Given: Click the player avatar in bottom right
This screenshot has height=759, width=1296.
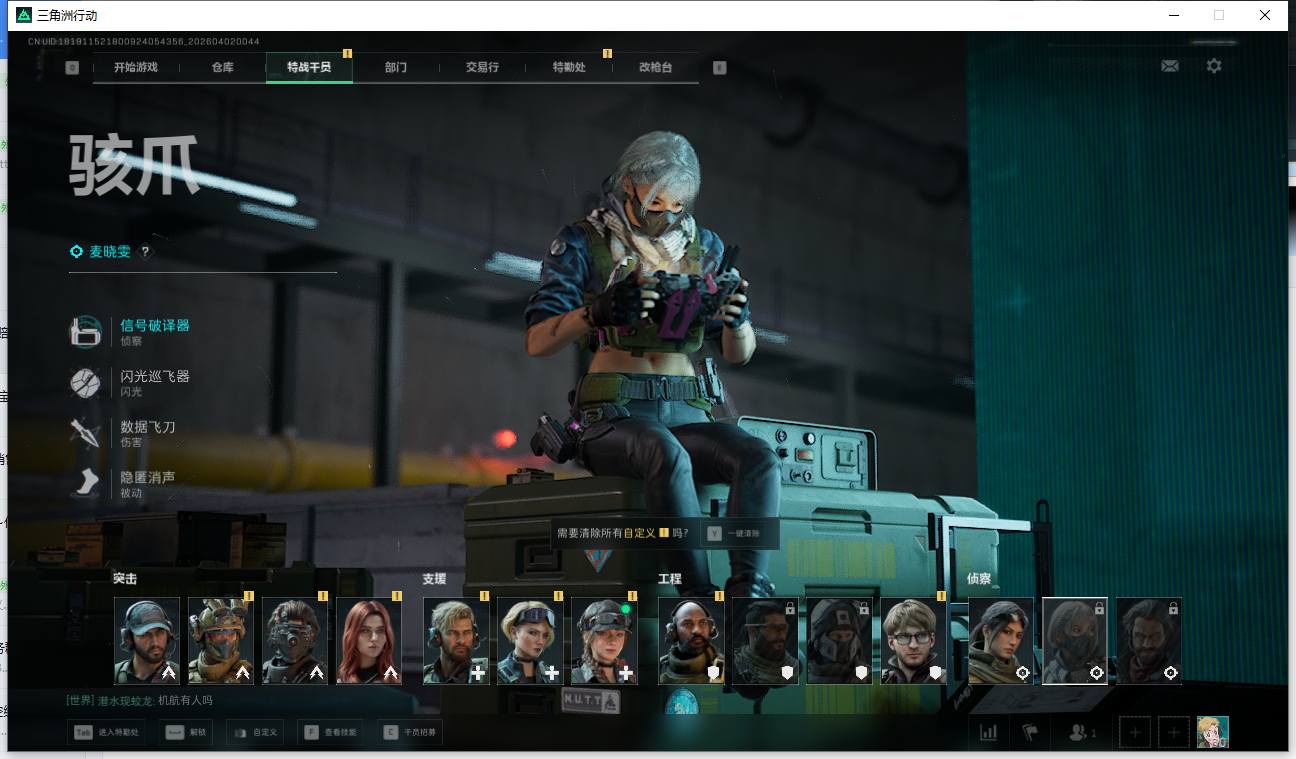Looking at the screenshot, I should 1212,732.
